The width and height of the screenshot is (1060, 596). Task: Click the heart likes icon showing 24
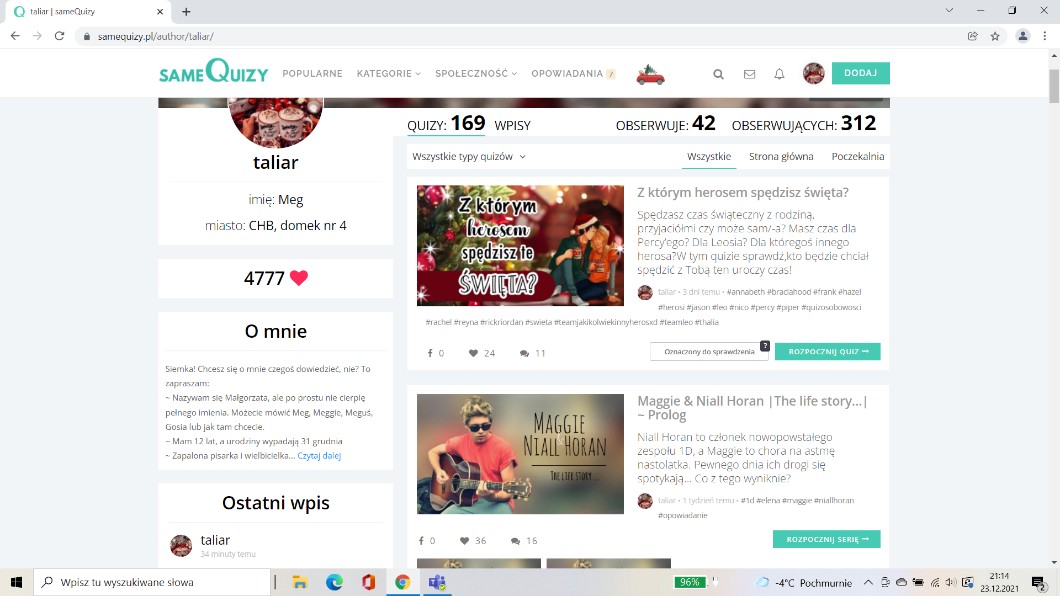(x=474, y=353)
